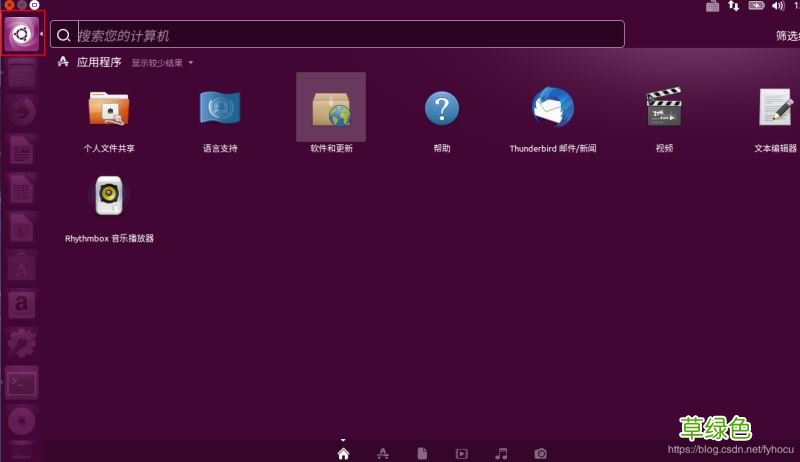Switch to the Videos lens
Screen dimensions: 800x462
462,453
